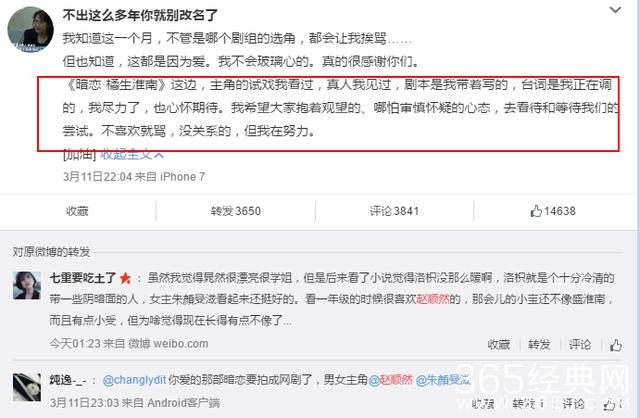Image resolution: width=640 pixels, height=418 pixels.
Task: Open 七重要吃土了 user avatar
Action: 27,285
